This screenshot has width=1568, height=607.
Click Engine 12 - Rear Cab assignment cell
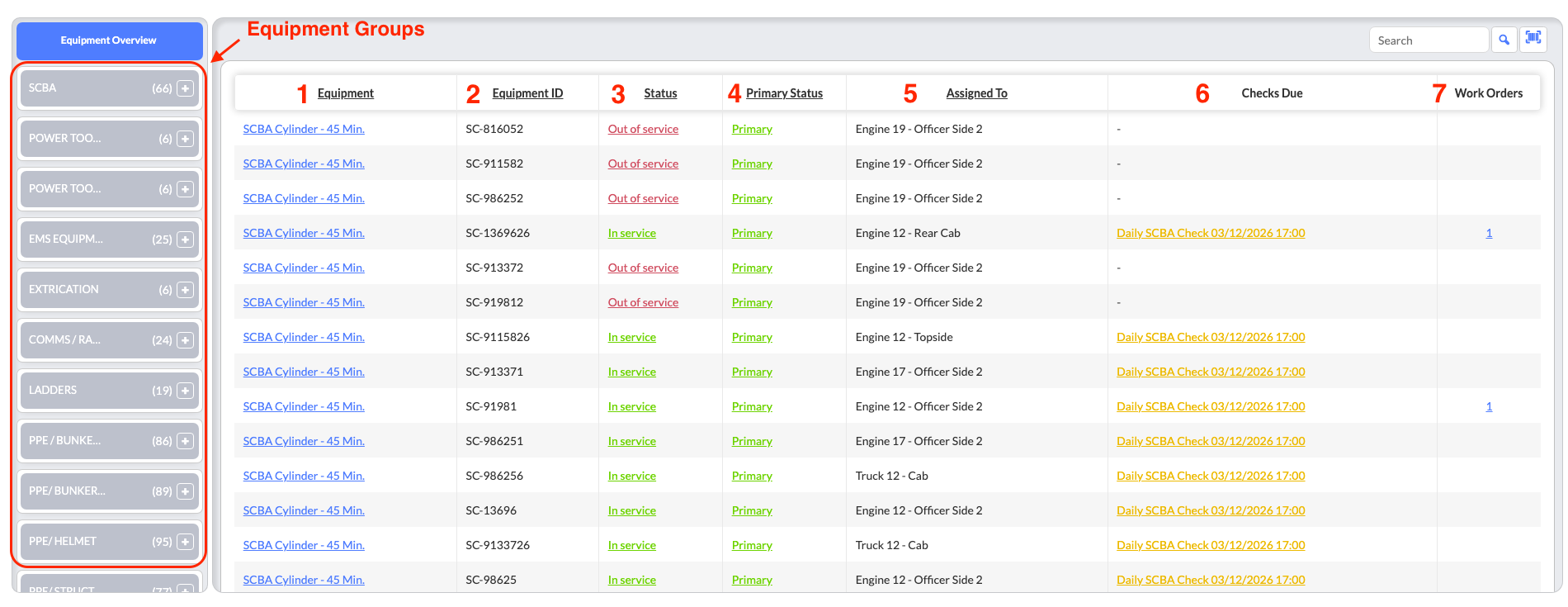[x=908, y=233]
